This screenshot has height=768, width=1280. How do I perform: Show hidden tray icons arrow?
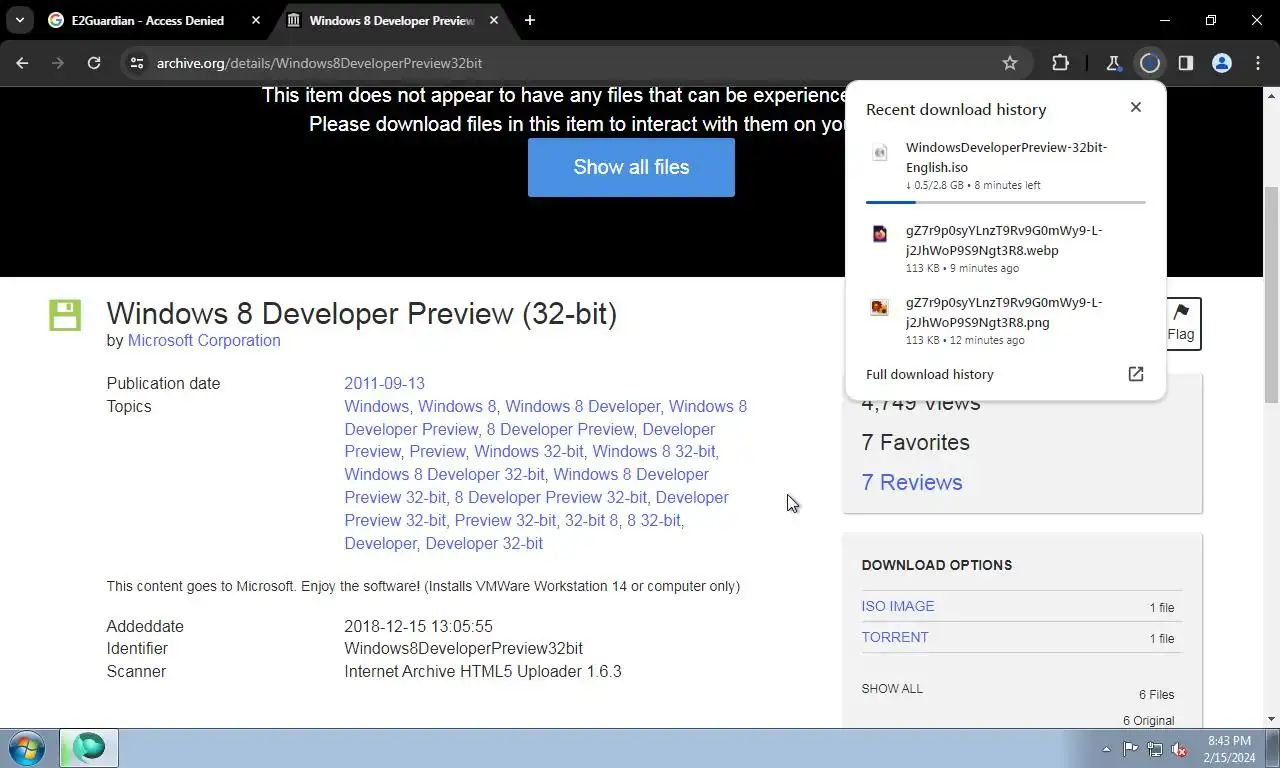pos(1106,749)
